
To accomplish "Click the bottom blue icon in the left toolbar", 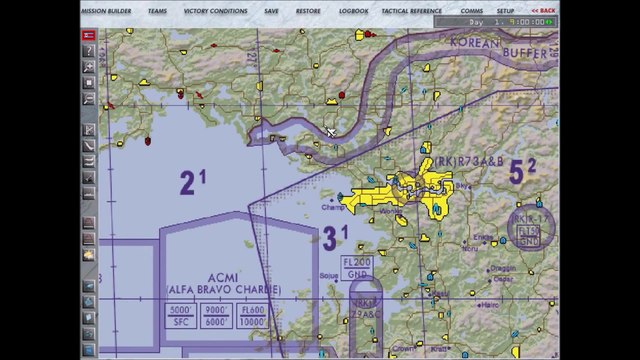I will (89, 350).
